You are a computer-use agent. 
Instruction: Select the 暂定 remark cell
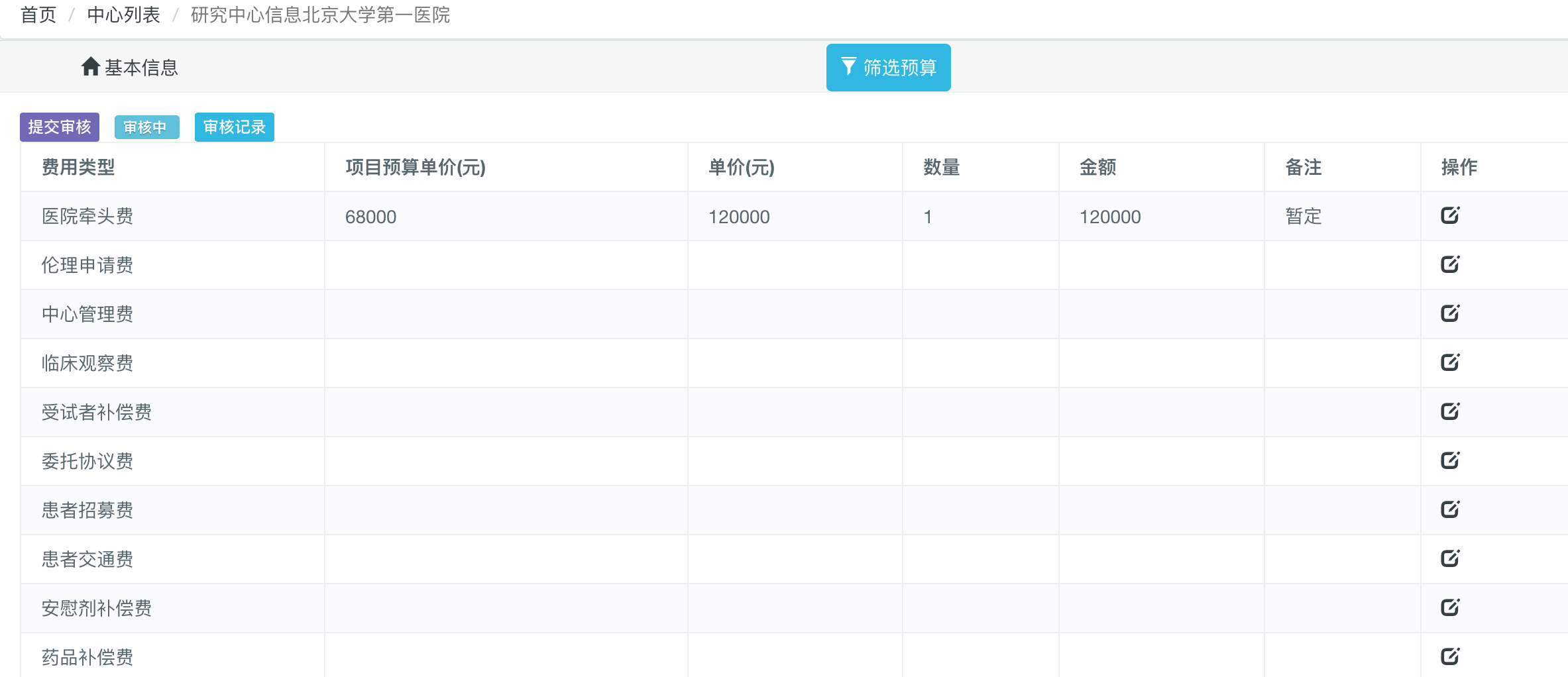click(1343, 217)
